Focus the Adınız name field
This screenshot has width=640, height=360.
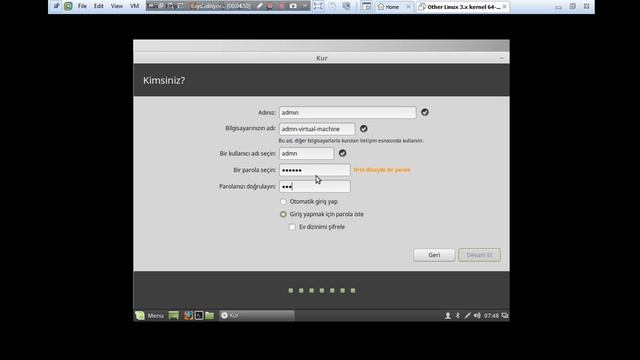pos(348,113)
